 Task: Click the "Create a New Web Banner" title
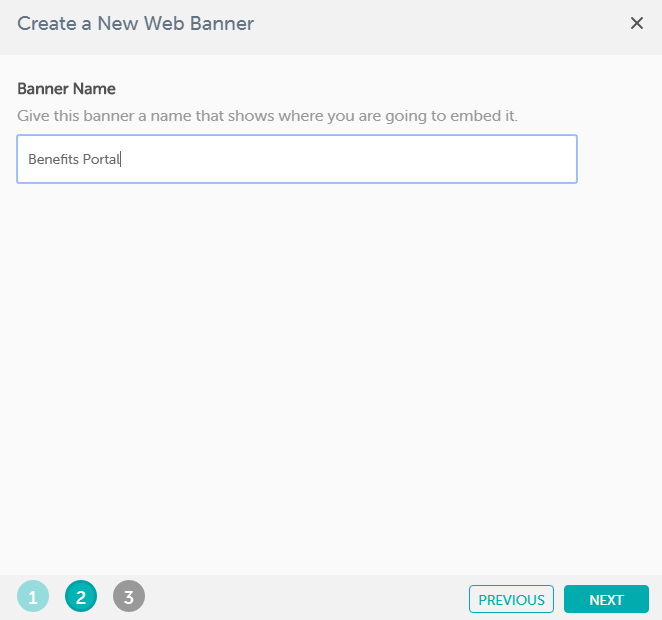[x=135, y=23]
